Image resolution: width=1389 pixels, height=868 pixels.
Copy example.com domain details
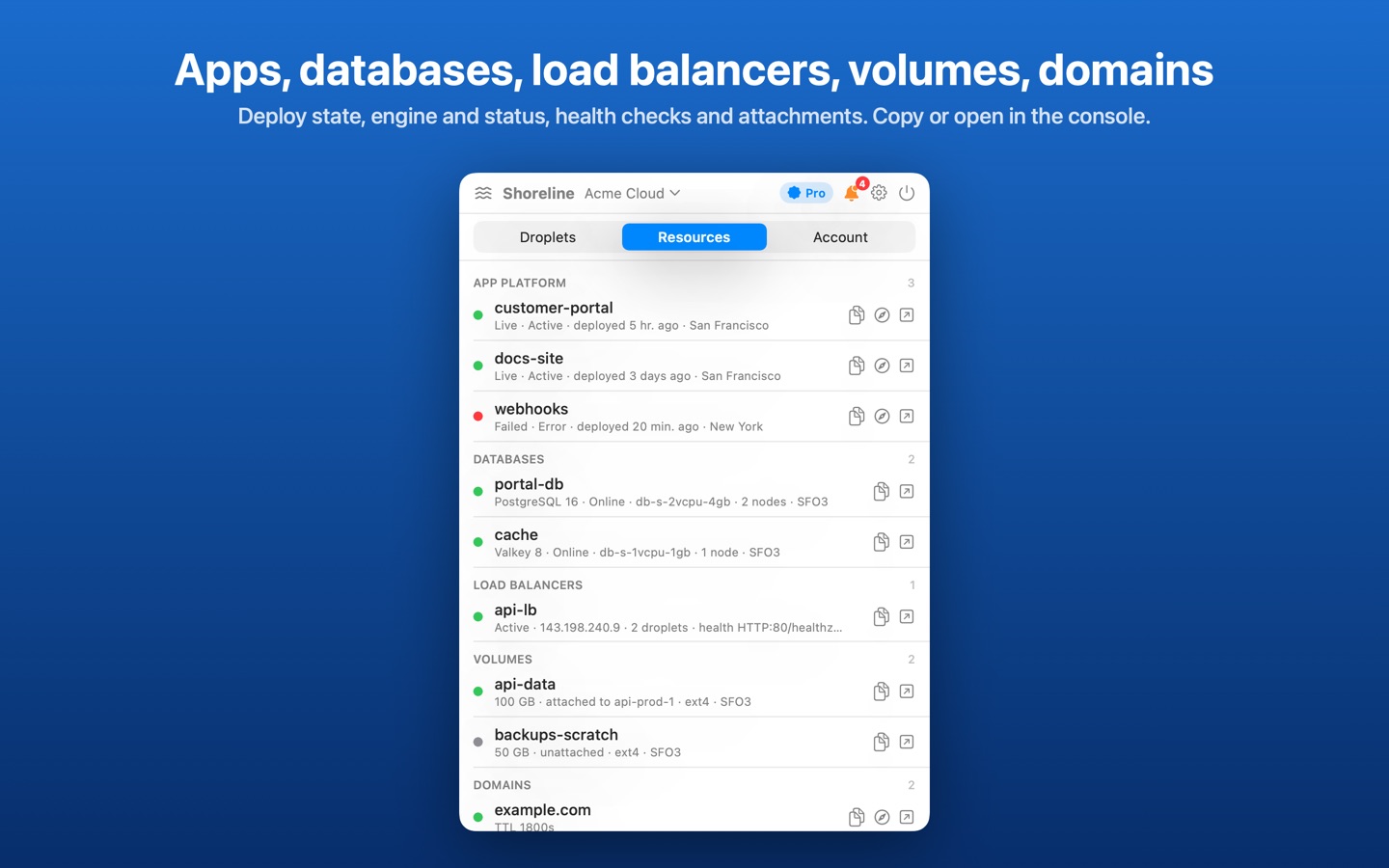pos(856,817)
